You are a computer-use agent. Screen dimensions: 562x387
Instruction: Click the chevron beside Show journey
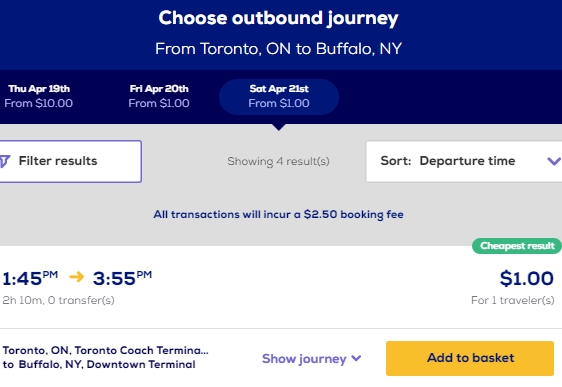pyautogui.click(x=356, y=358)
